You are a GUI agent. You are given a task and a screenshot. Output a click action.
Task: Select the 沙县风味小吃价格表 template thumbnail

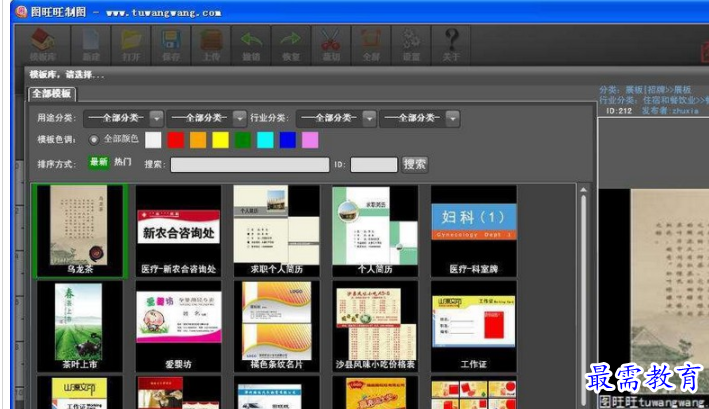coord(375,326)
